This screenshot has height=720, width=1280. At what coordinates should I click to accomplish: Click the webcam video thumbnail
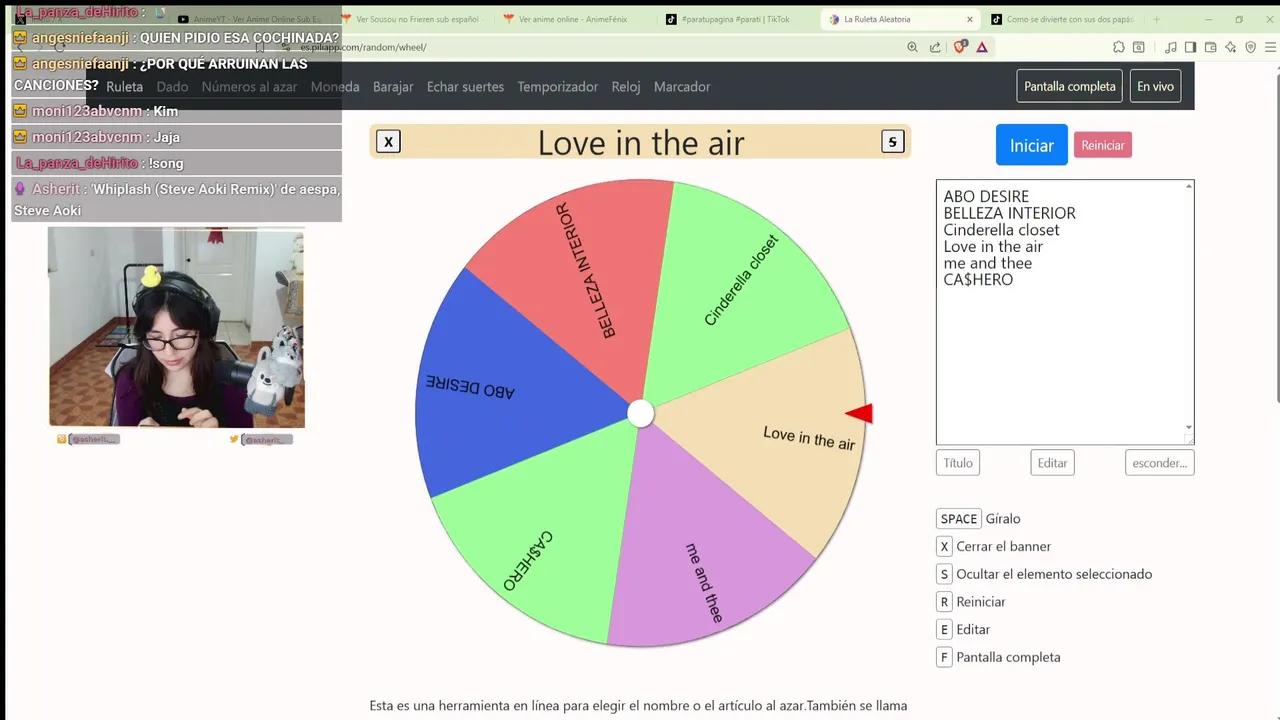[177, 327]
